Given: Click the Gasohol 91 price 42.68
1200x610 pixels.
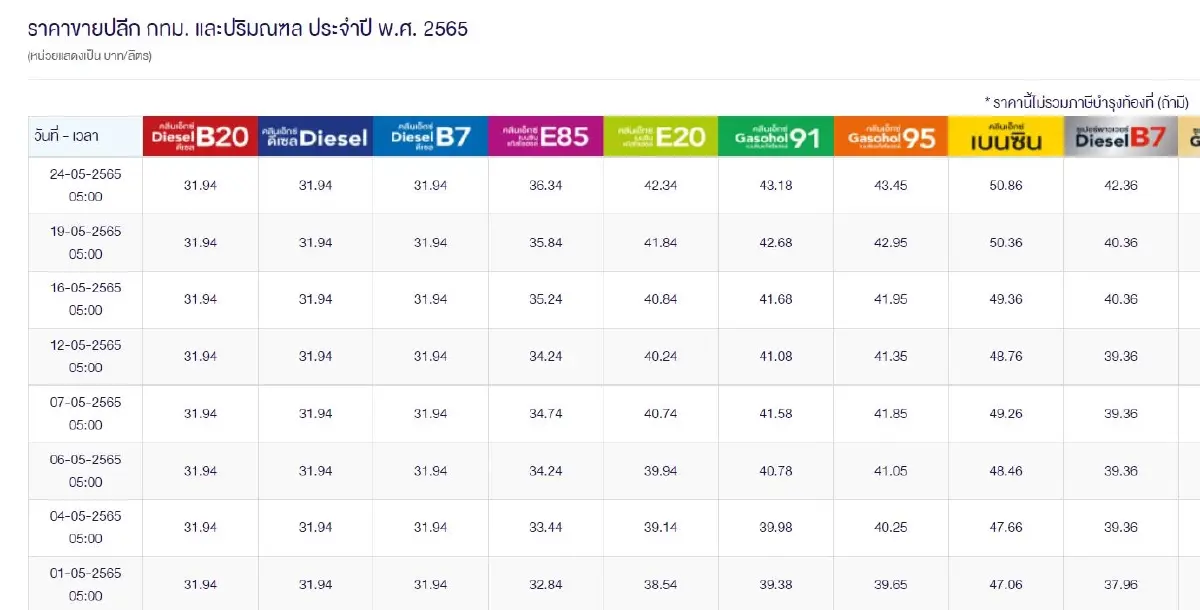Looking at the screenshot, I should coord(776,242).
